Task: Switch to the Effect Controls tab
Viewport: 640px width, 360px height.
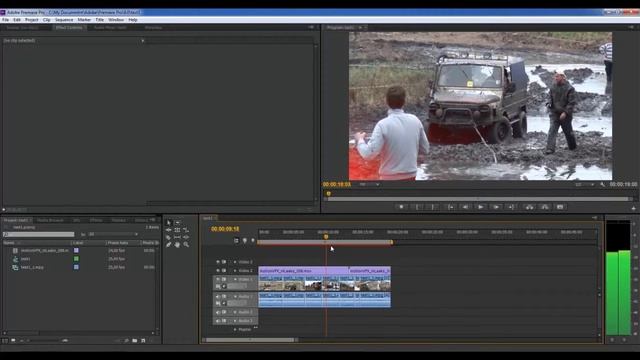Action: pyautogui.click(x=69, y=28)
